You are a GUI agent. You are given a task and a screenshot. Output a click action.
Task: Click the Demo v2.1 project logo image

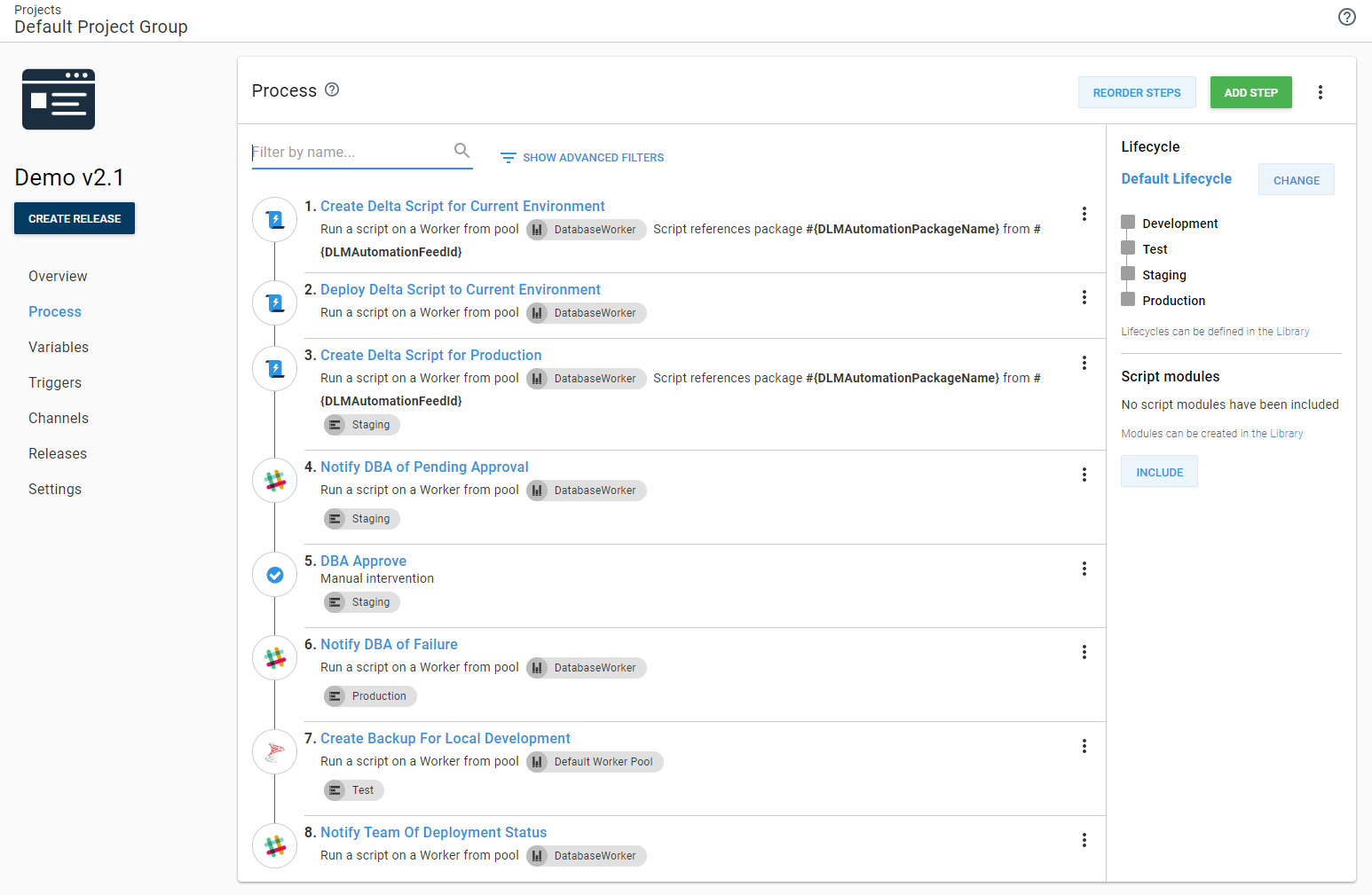pyautogui.click(x=59, y=99)
